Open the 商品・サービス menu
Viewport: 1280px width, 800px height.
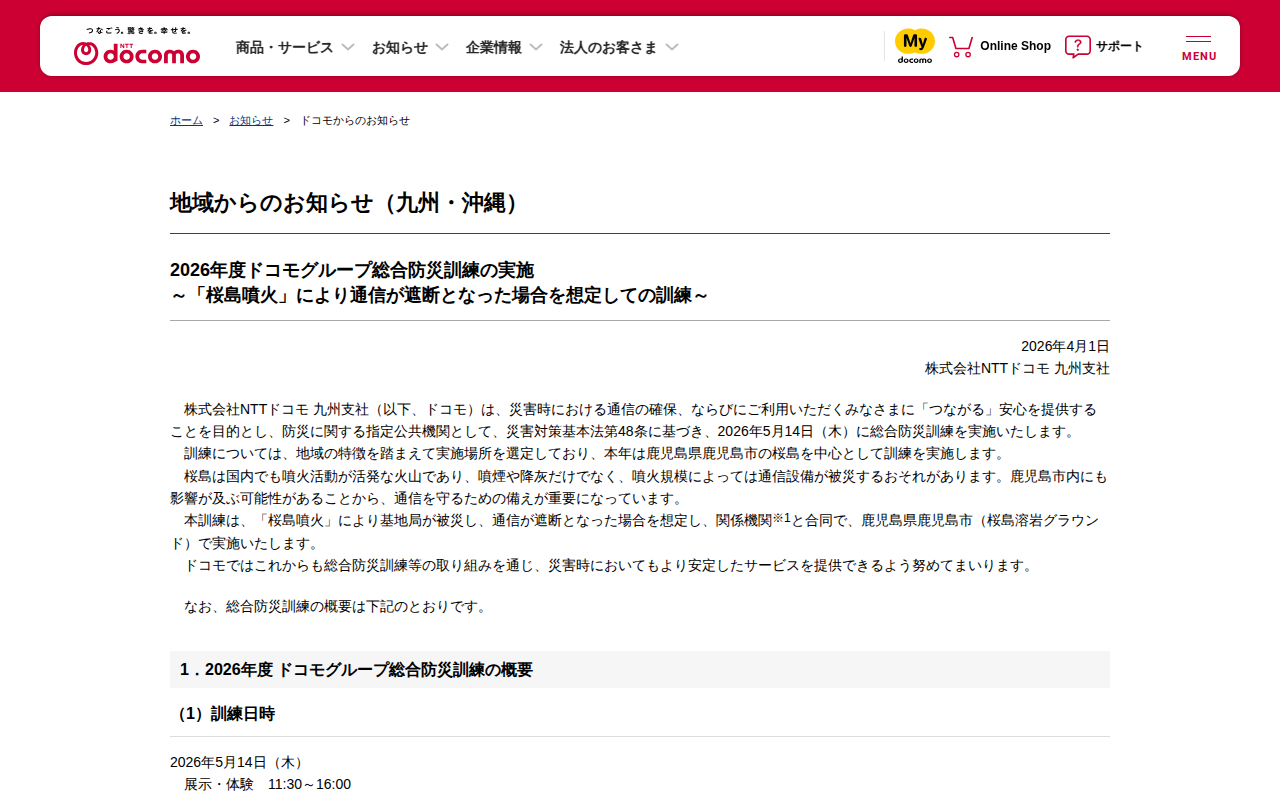295,47
